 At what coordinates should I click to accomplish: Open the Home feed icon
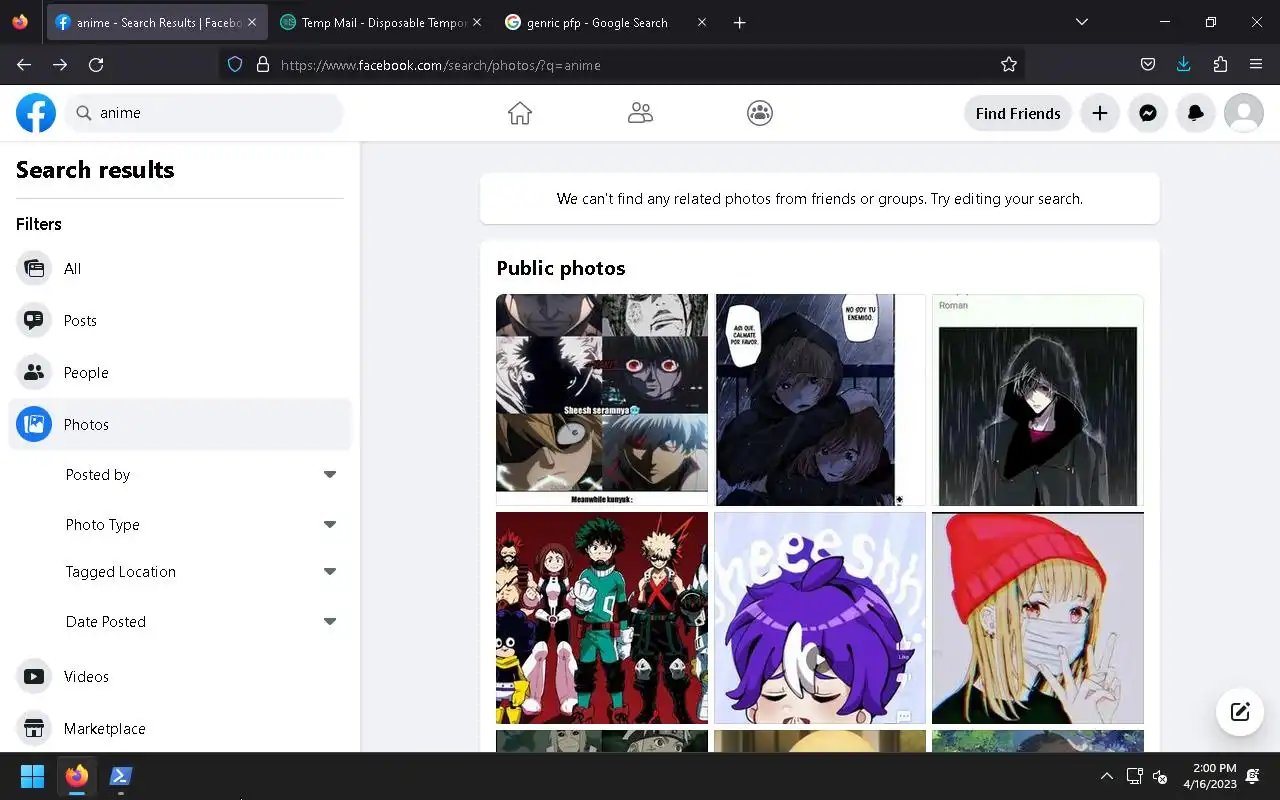point(520,113)
